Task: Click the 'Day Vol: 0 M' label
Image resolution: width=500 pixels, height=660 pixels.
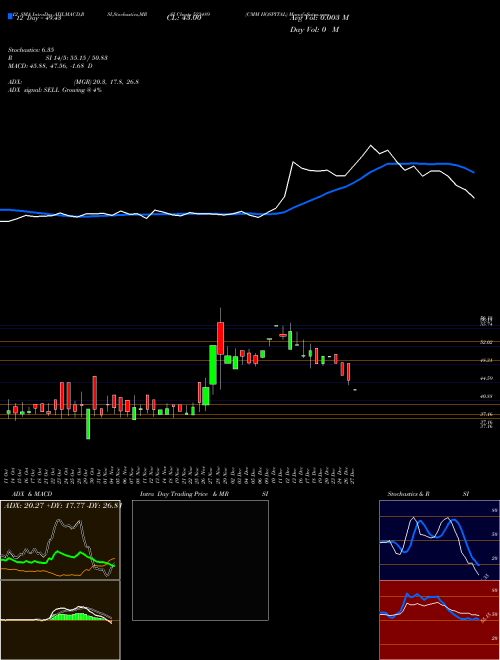Action: coord(314,30)
